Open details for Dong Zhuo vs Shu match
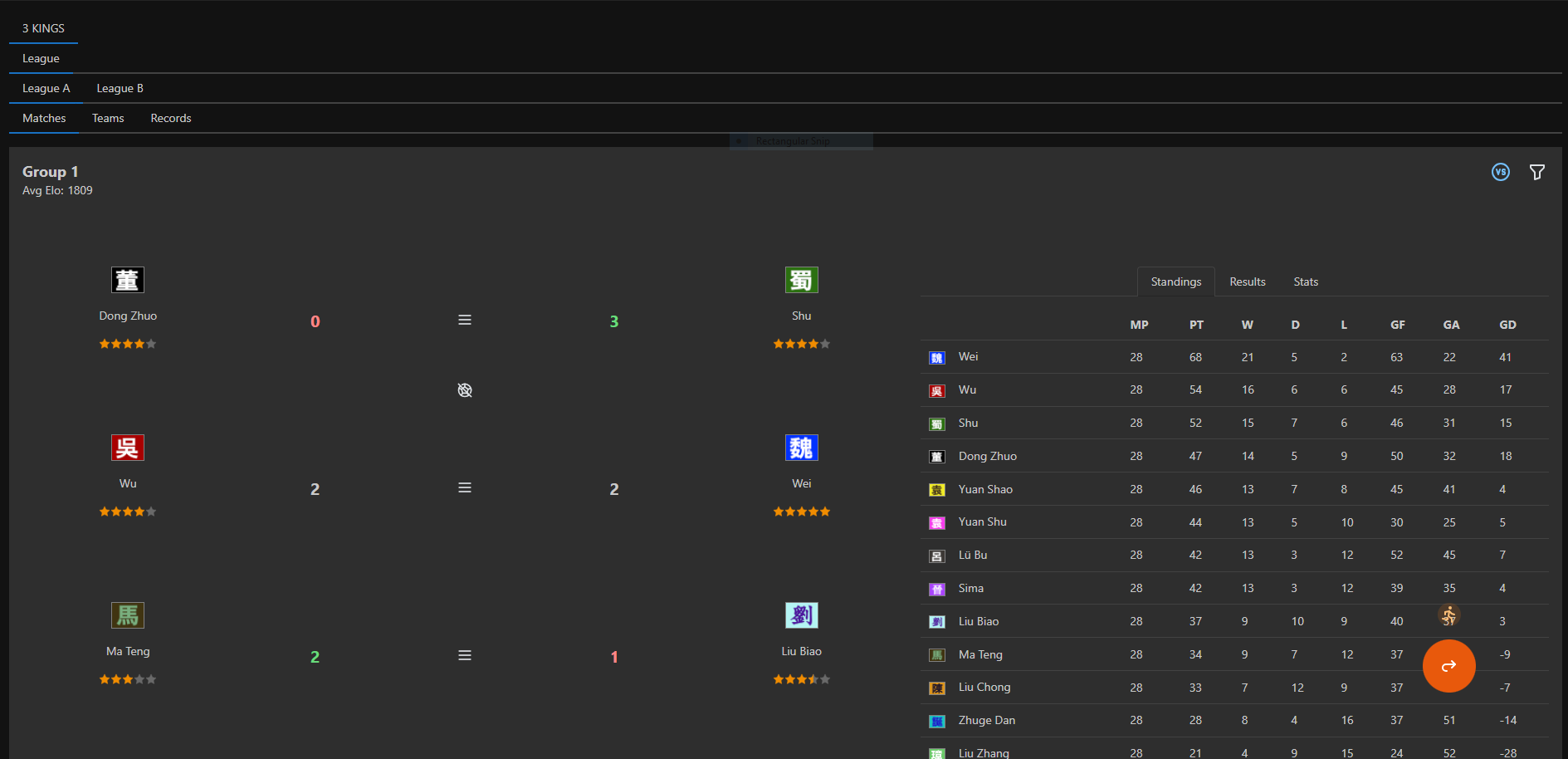1568x759 pixels. click(x=465, y=320)
